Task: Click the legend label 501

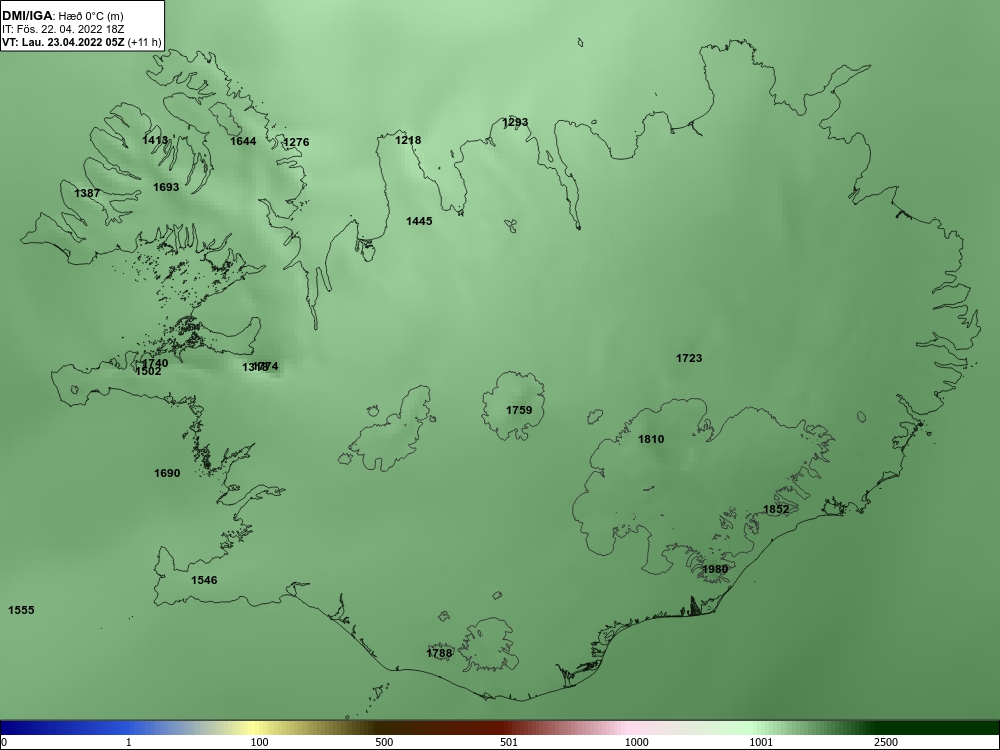Action: click(x=510, y=742)
